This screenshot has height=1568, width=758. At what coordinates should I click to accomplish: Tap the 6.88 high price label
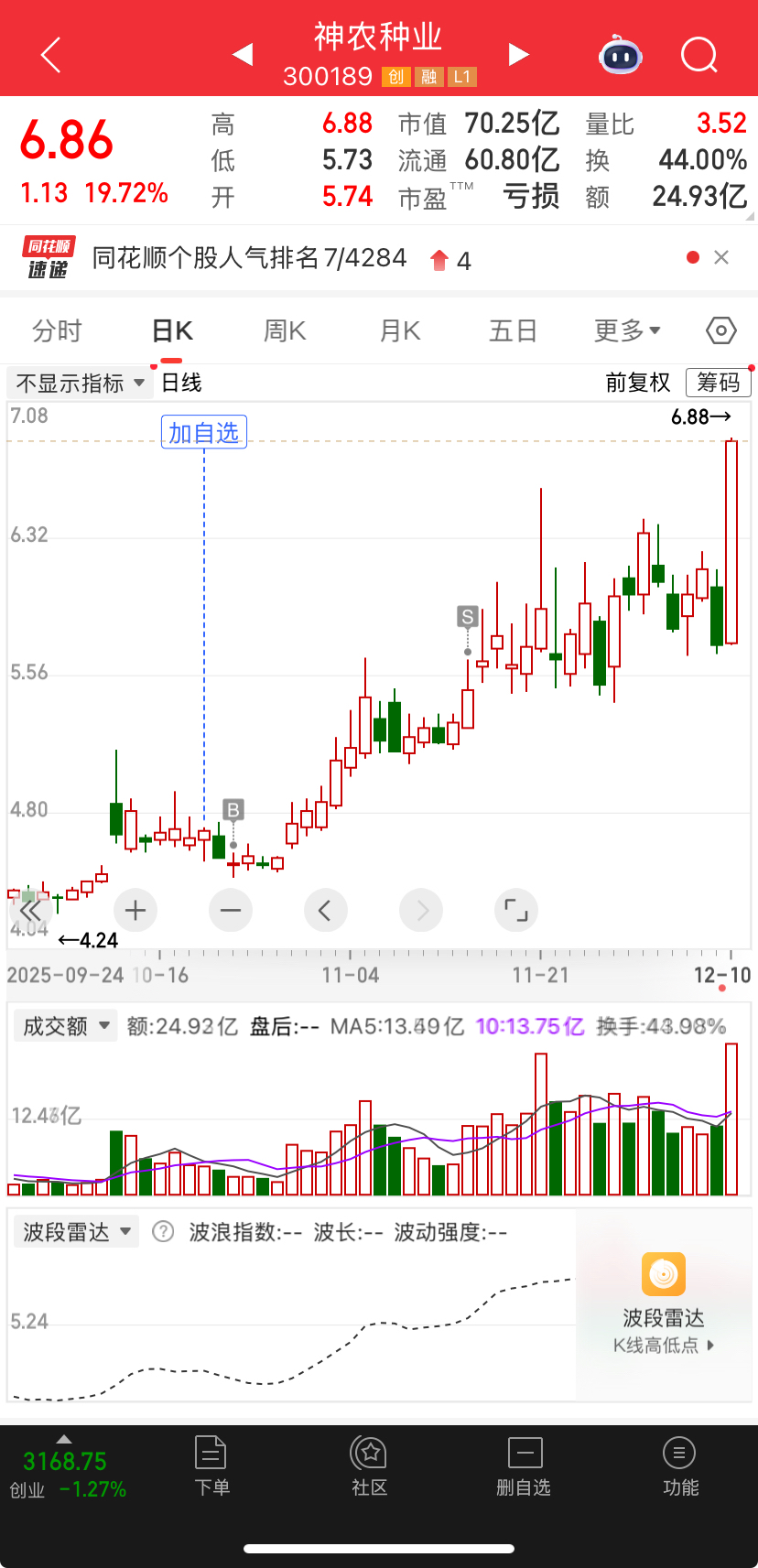[701, 416]
